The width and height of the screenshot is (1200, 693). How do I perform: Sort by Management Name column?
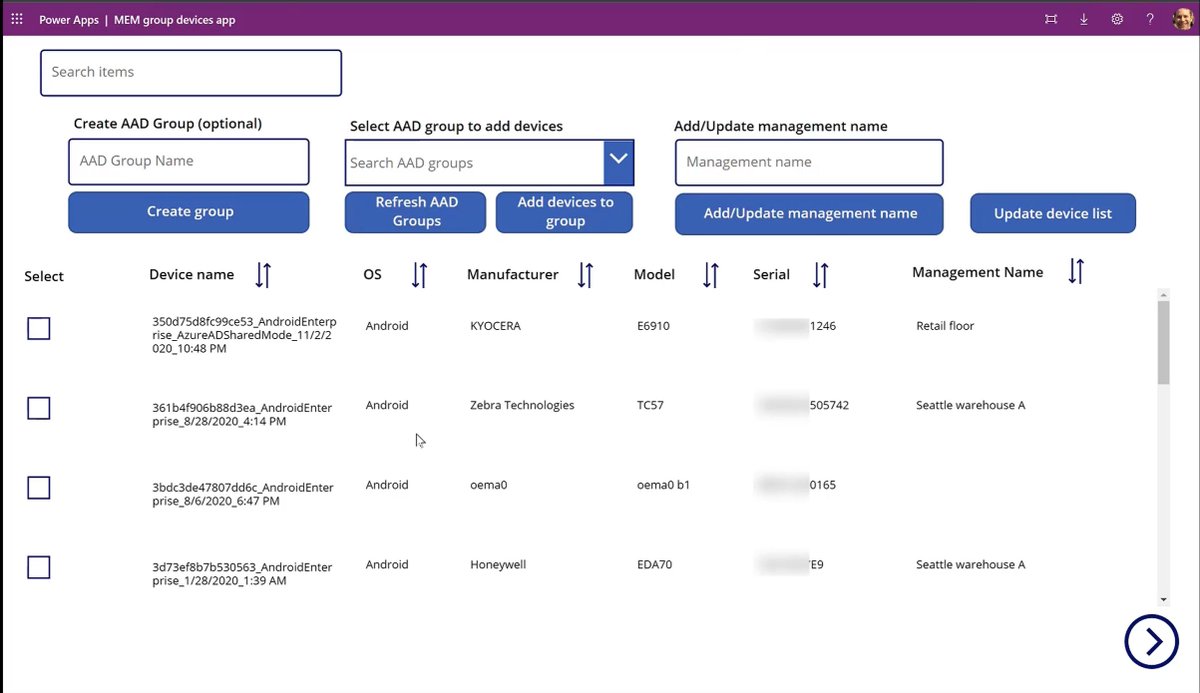pos(1076,271)
